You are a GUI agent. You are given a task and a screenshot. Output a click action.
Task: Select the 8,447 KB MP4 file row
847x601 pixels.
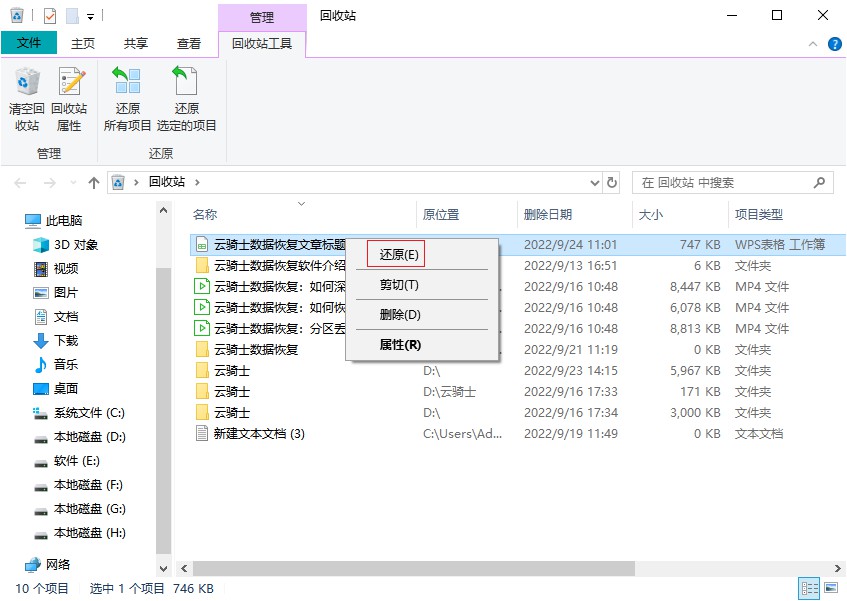[517, 286]
